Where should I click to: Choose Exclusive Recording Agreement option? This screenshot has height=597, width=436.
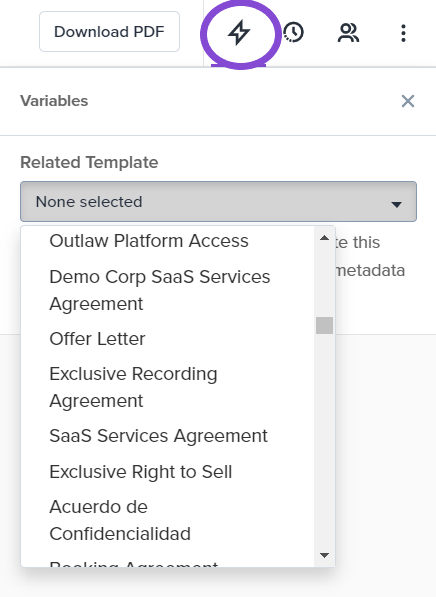pyautogui.click(x=133, y=387)
